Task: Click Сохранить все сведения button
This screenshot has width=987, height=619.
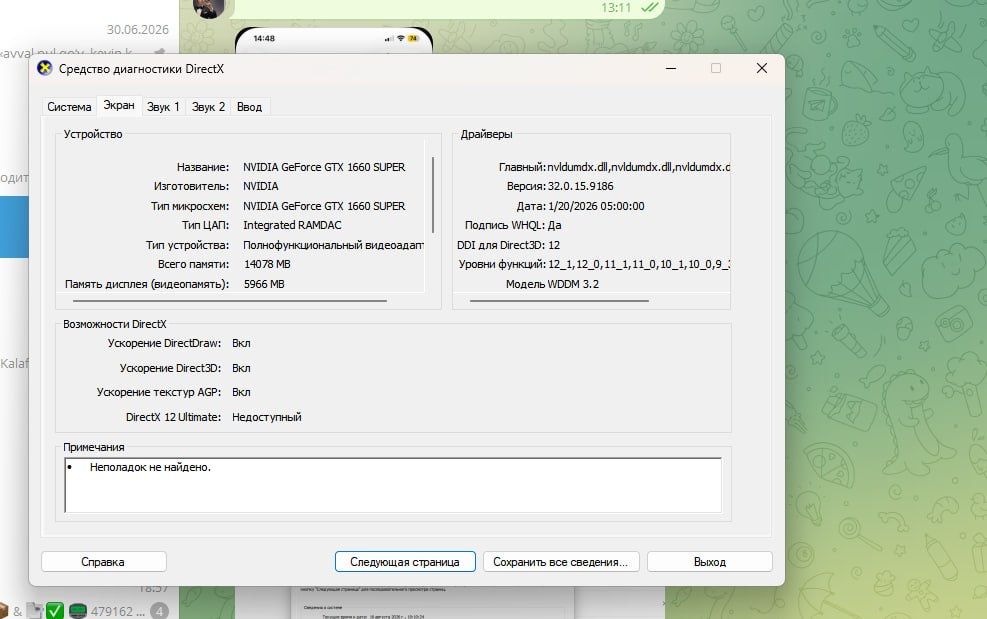Action: 561,562
